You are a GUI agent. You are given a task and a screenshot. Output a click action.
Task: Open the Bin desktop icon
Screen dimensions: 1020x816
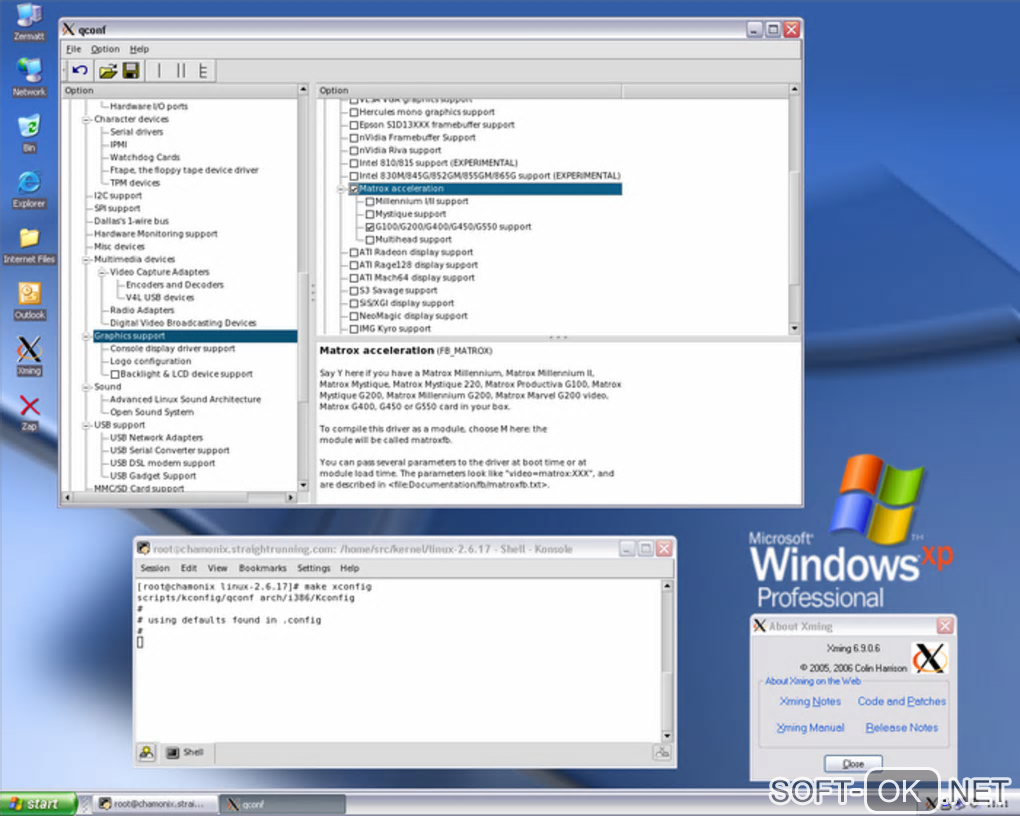[29, 133]
